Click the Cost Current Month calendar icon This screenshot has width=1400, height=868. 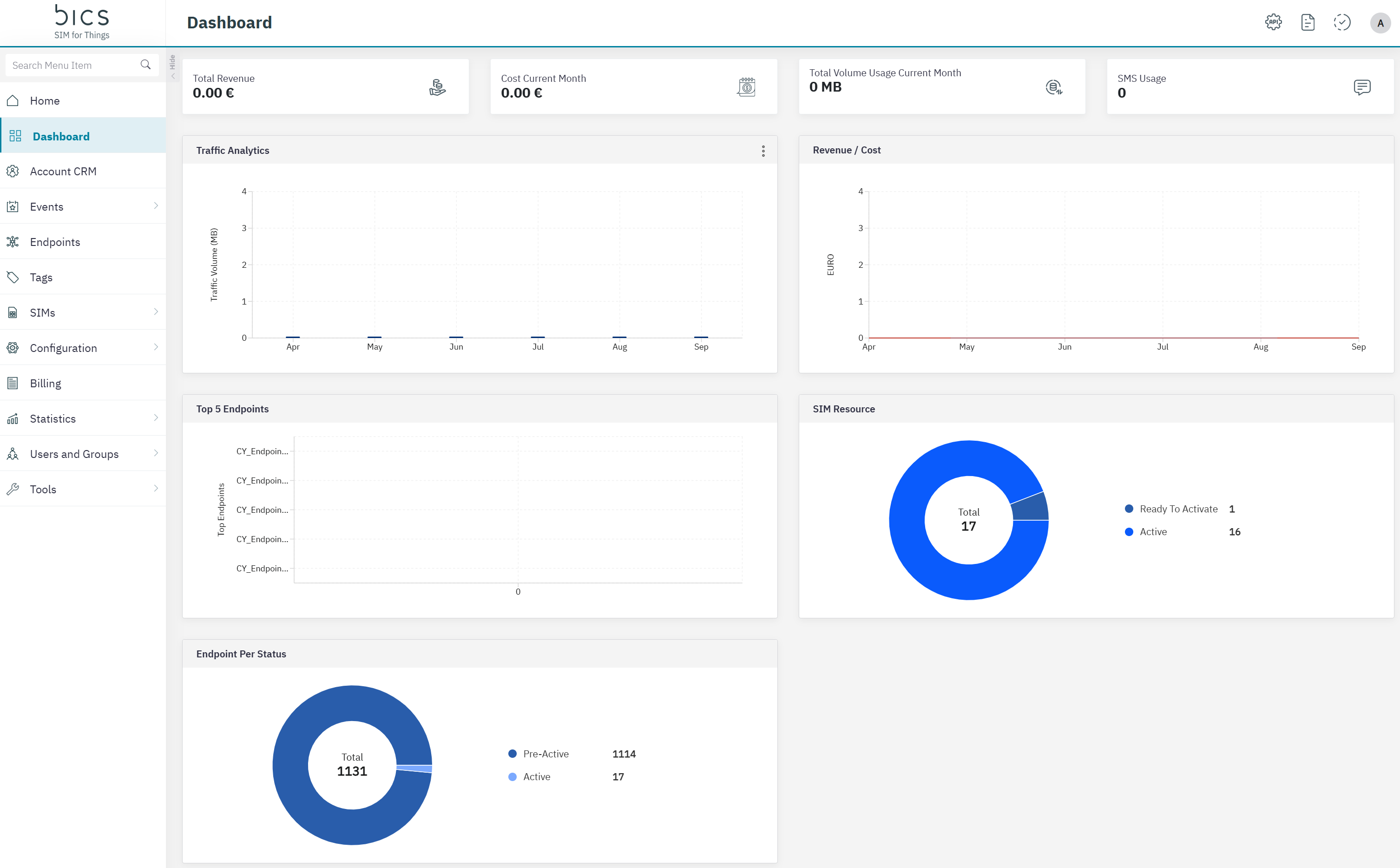click(746, 87)
